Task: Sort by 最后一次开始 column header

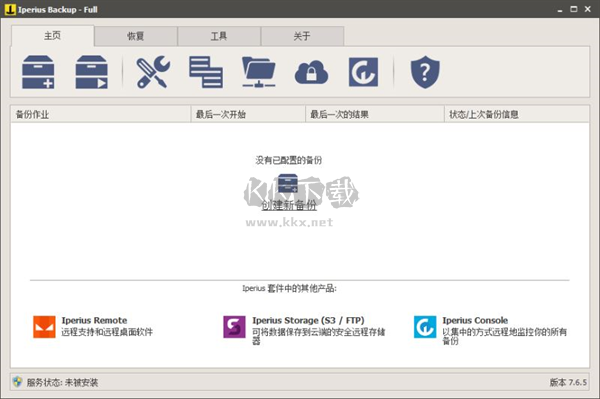Action: 248,114
